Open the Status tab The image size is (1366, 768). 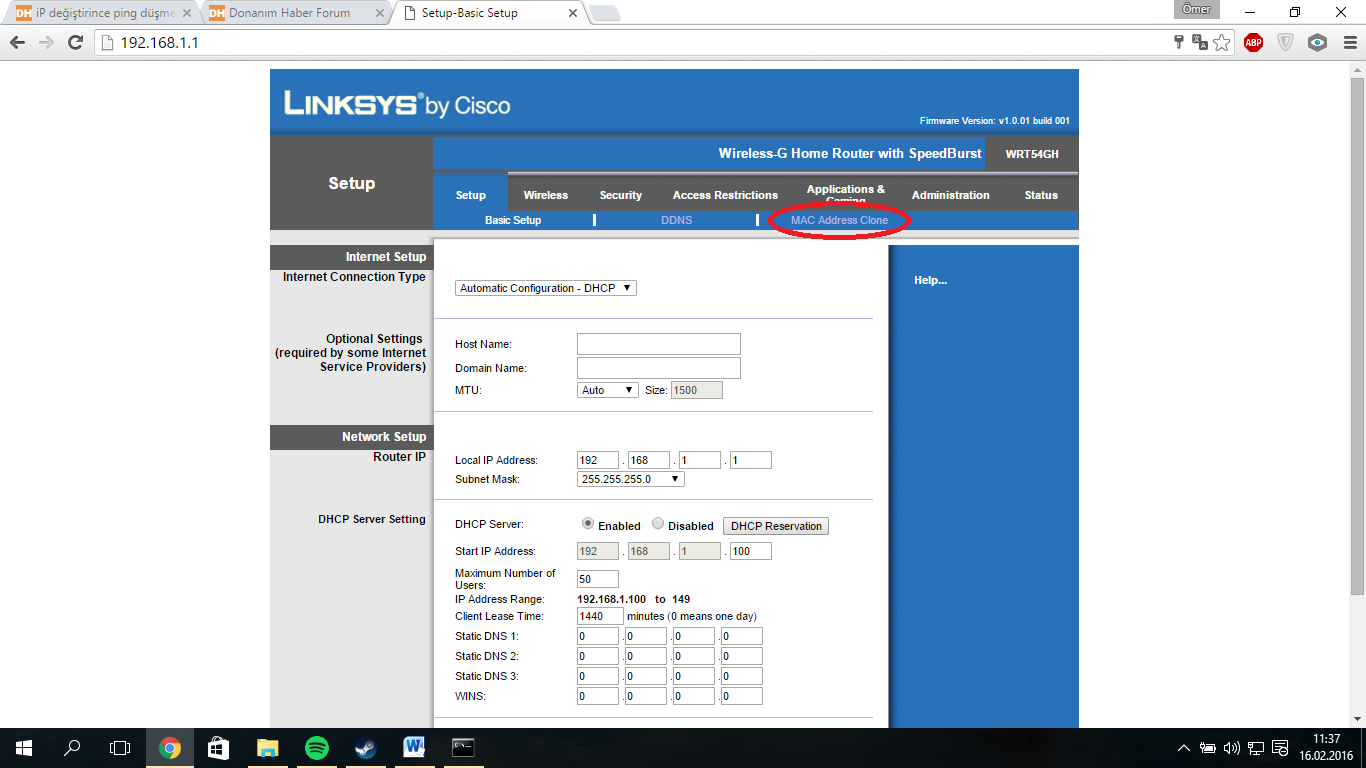pyautogui.click(x=1041, y=195)
